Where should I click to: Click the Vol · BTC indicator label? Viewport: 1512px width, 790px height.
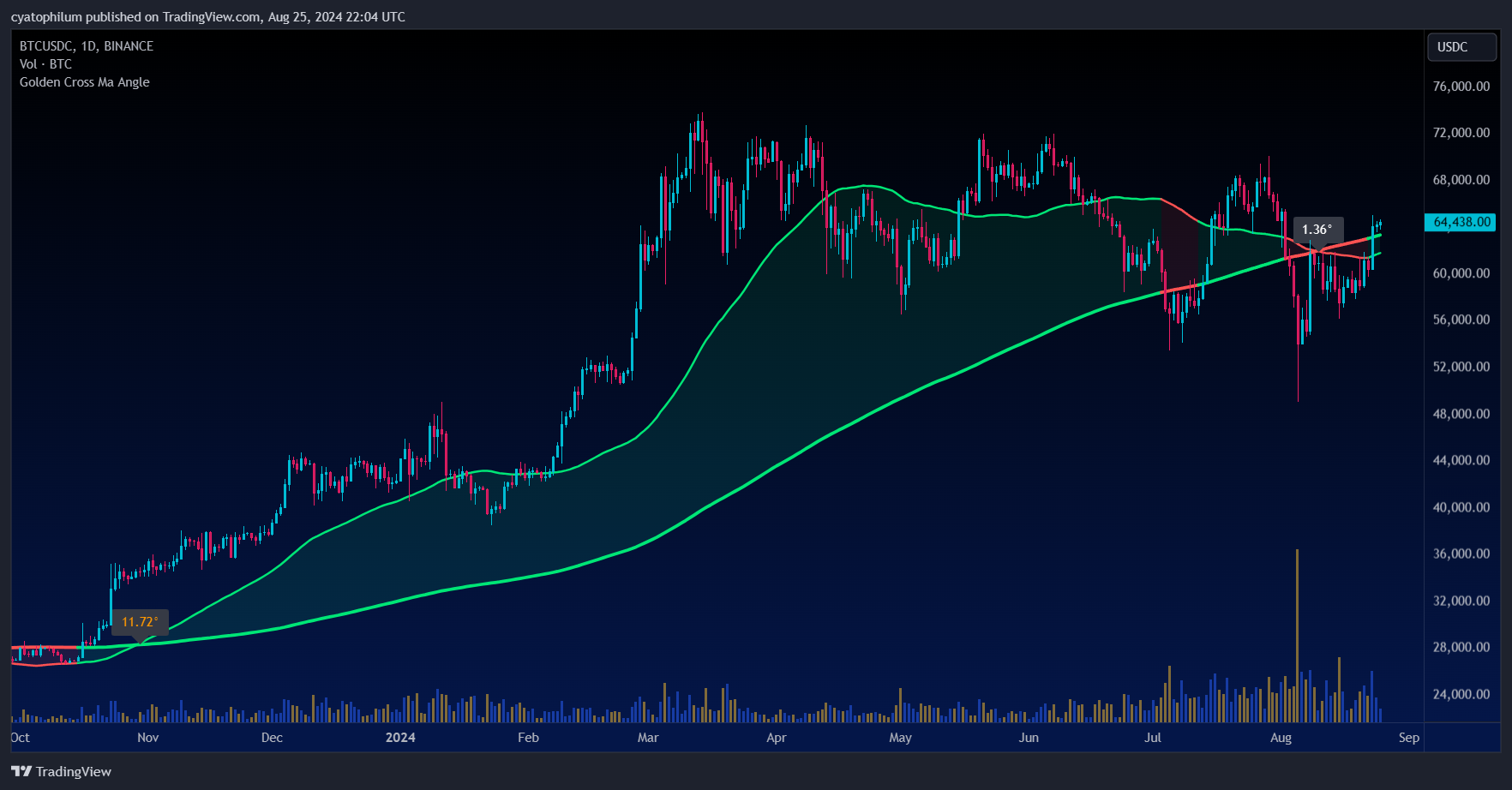(x=46, y=64)
